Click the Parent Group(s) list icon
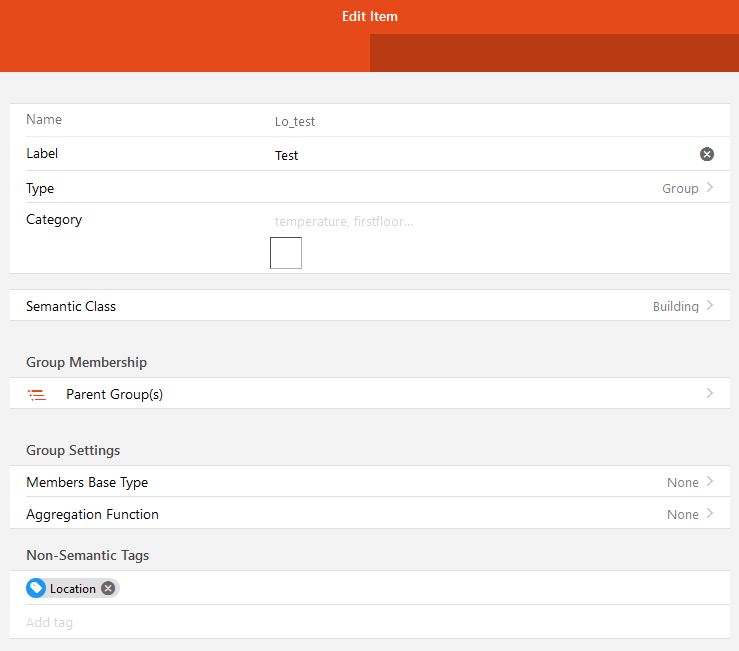Viewport: 739px width, 651px height. pyautogui.click(x=37, y=395)
